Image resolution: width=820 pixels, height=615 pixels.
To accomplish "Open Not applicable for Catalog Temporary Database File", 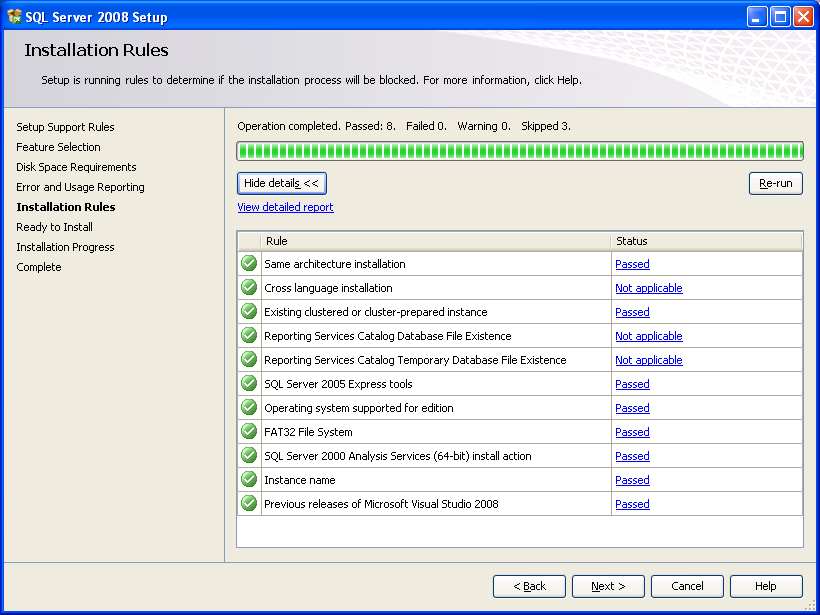I will click(x=648, y=360).
